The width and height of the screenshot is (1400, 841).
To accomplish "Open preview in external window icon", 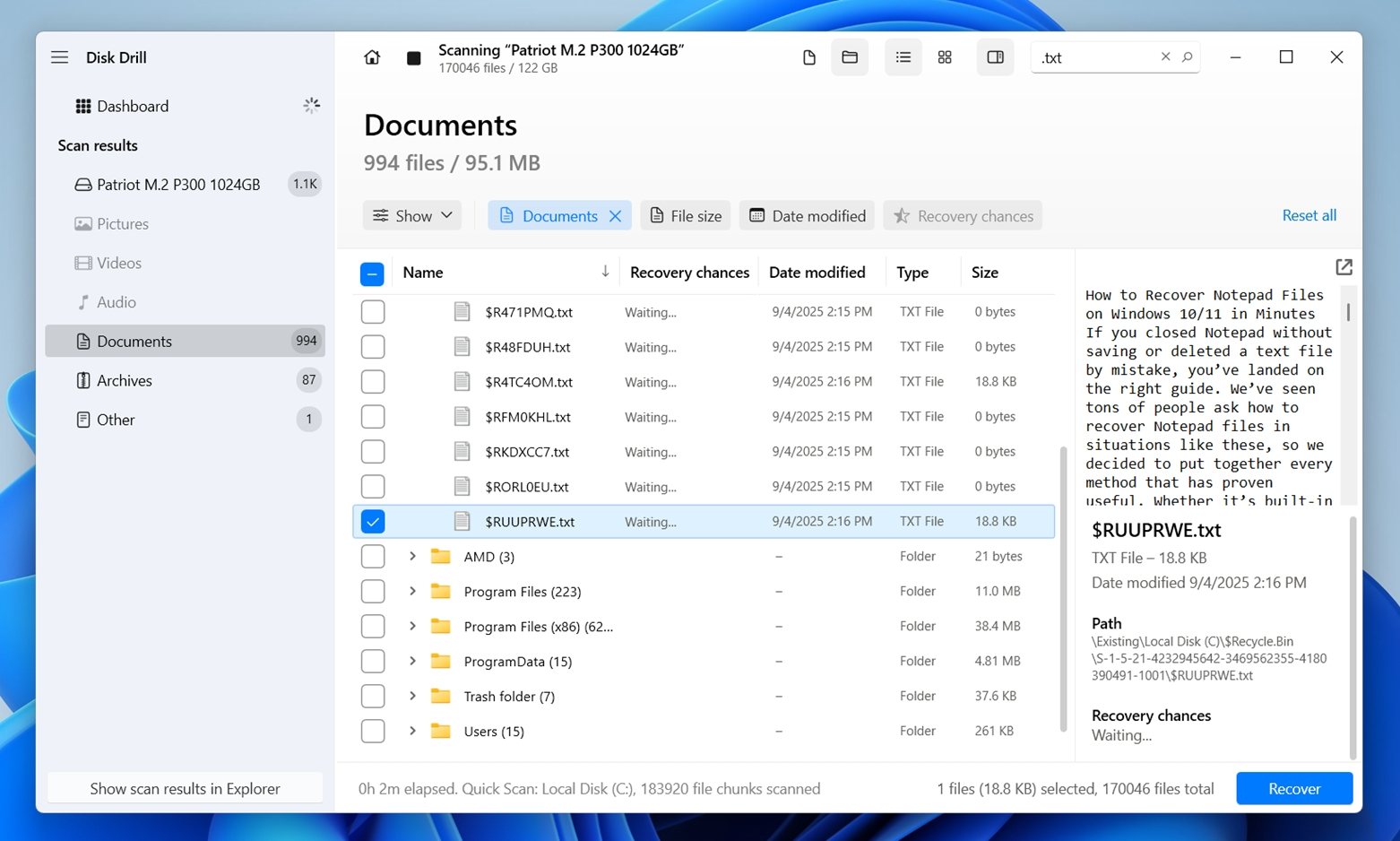I will click(1343, 266).
